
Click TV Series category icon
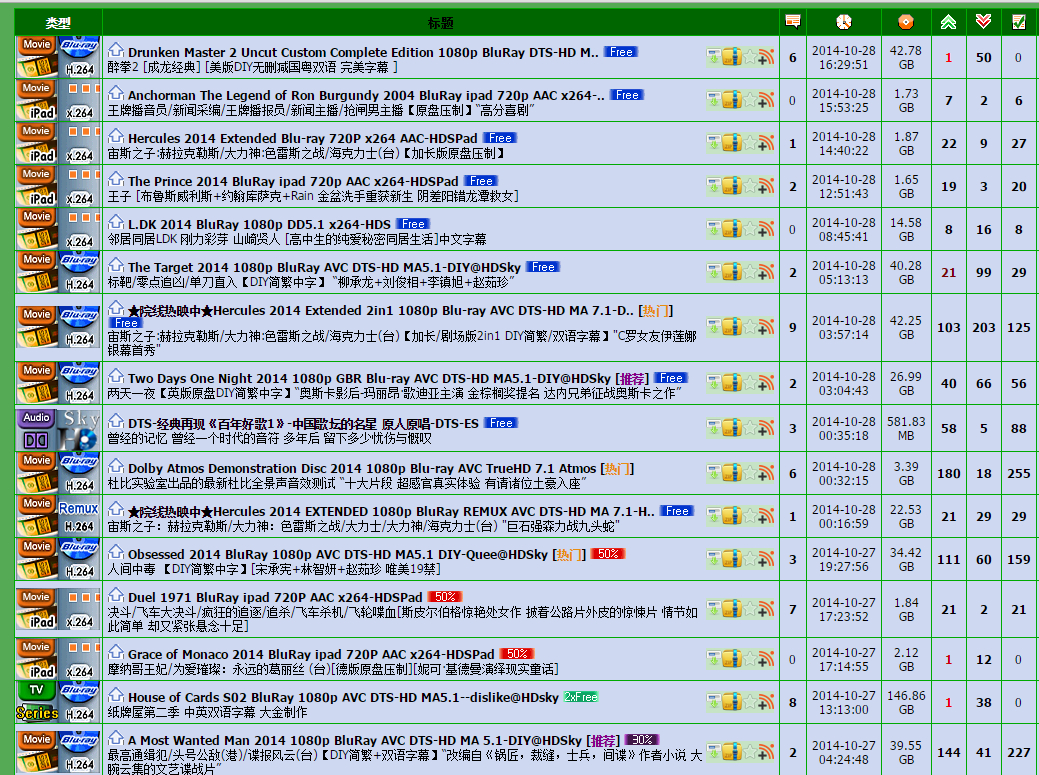36,702
